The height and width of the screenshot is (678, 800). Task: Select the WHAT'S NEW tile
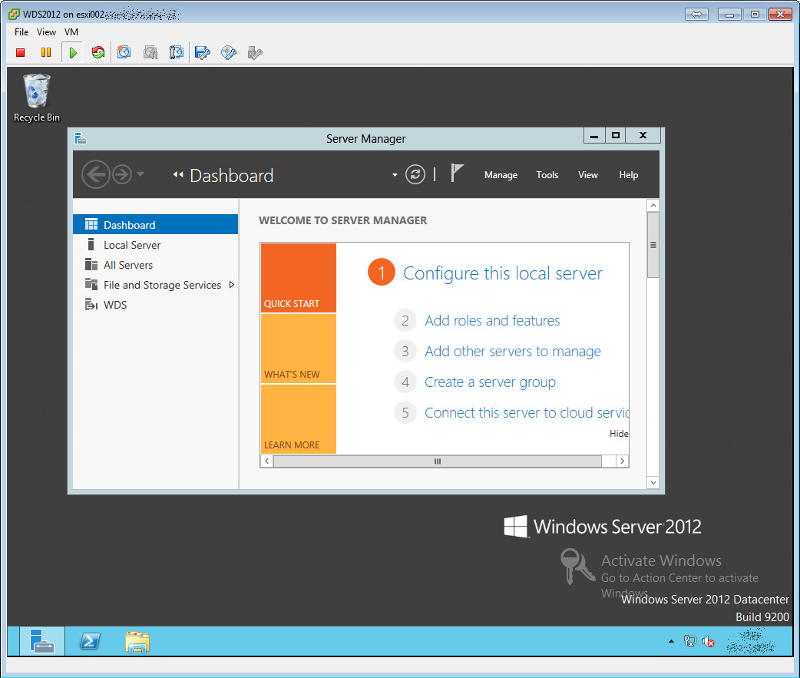tap(298, 348)
